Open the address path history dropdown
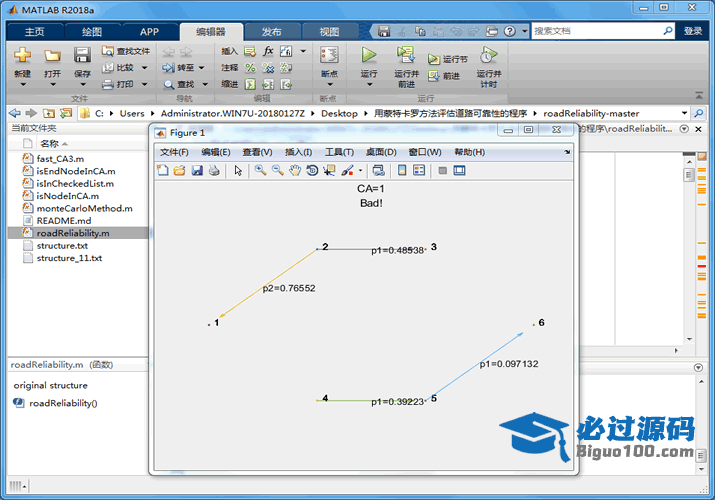The image size is (715, 500). [684, 113]
